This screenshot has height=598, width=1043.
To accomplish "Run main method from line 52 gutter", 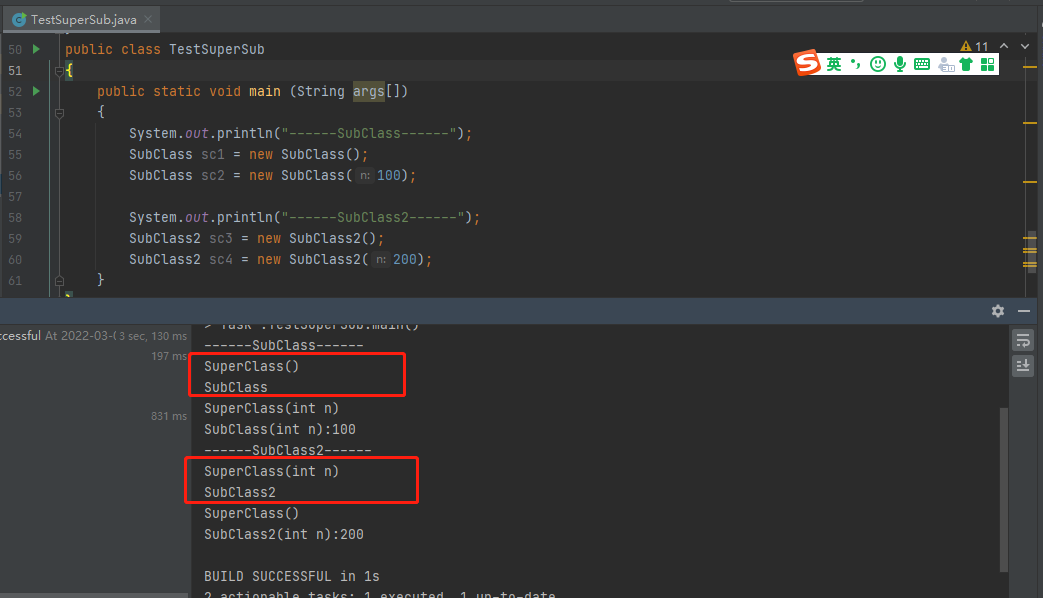I will [x=37, y=91].
